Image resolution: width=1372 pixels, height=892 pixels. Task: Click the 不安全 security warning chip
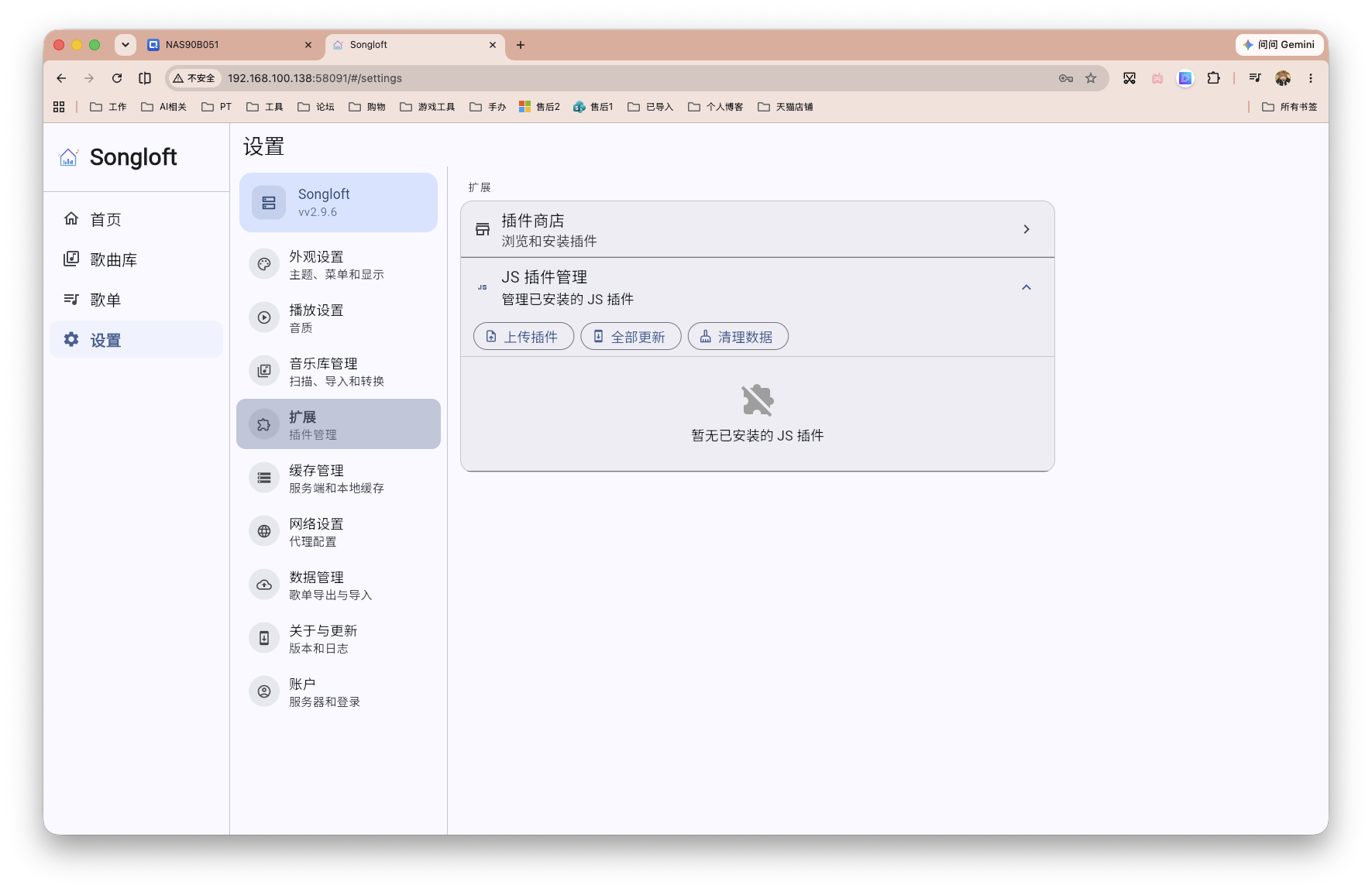click(194, 78)
